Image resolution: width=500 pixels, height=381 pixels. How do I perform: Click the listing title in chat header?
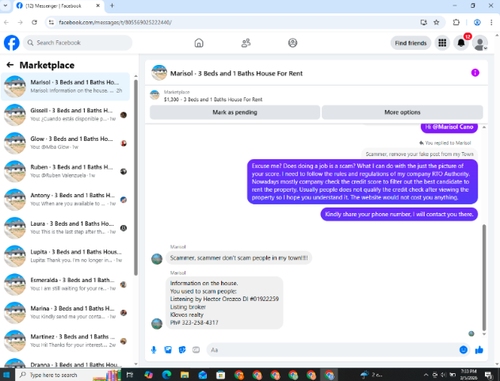pyautogui.click(x=236, y=73)
